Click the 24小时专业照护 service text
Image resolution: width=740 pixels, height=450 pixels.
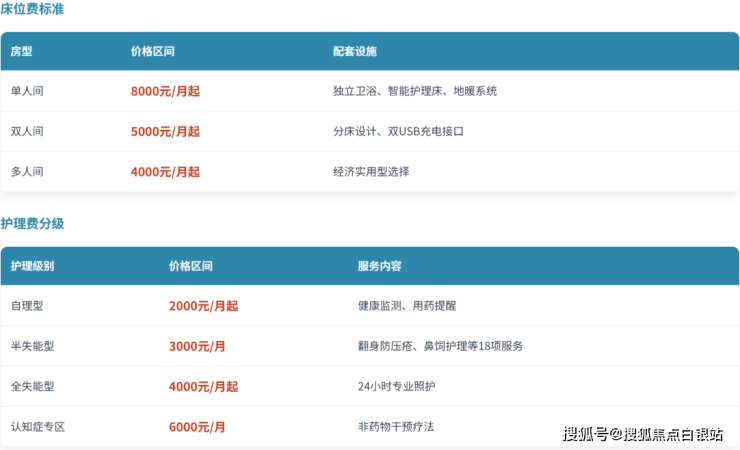click(x=397, y=386)
